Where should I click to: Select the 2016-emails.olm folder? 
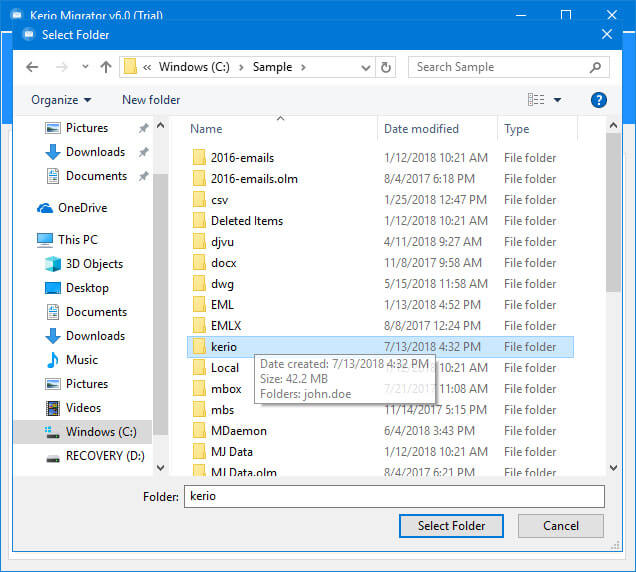tap(254, 179)
